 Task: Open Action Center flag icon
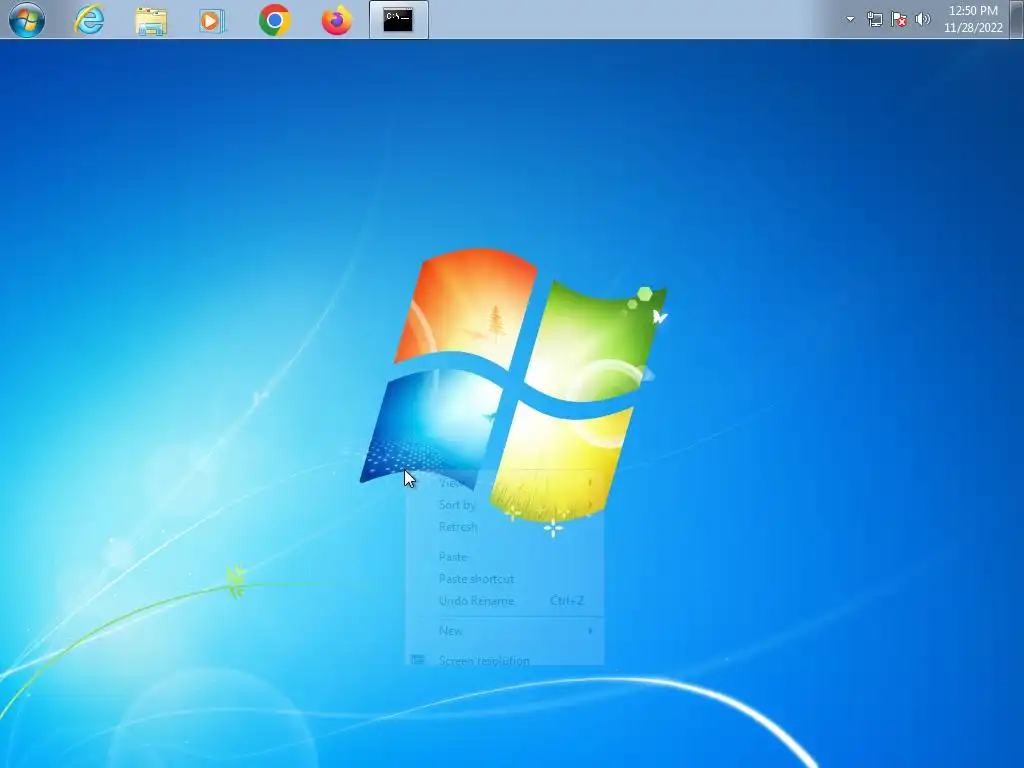click(x=899, y=19)
